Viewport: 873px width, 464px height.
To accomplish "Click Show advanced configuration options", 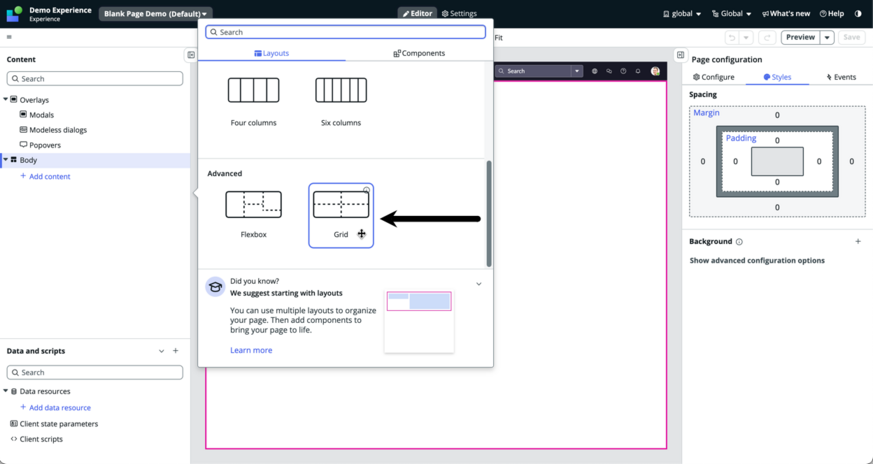I will (757, 261).
